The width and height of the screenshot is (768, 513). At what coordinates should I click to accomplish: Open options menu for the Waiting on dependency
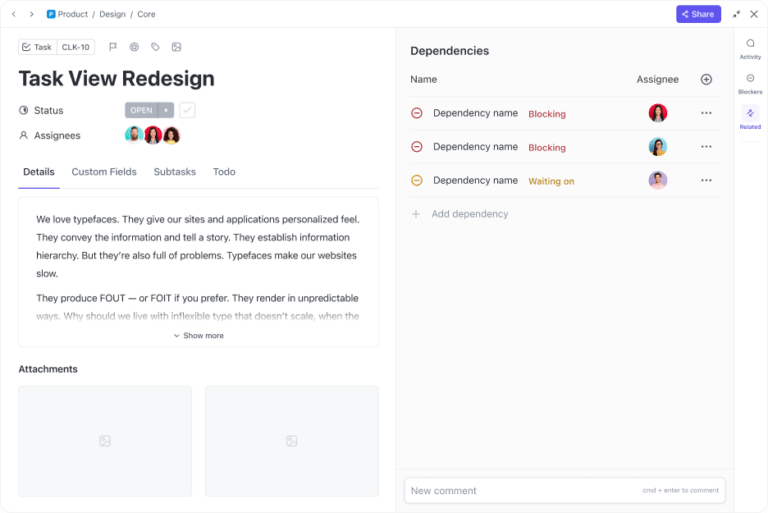(706, 181)
